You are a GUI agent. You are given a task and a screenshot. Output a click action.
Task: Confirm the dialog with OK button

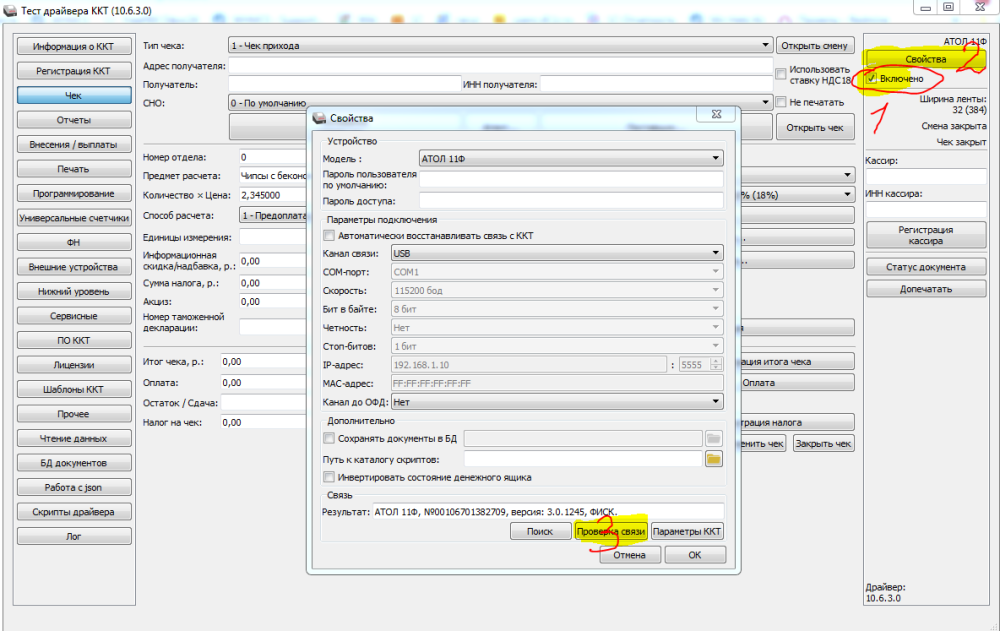point(695,555)
